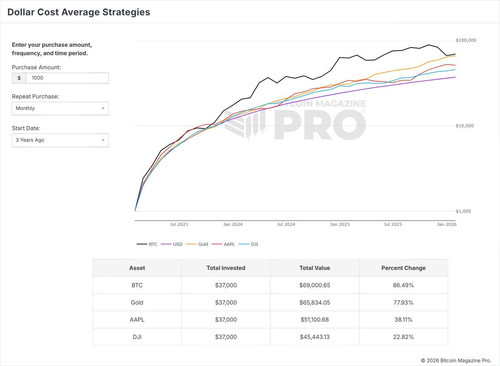This screenshot has height=366, width=500.
Task: Click the Purchase Amount input field
Action: tap(67, 78)
